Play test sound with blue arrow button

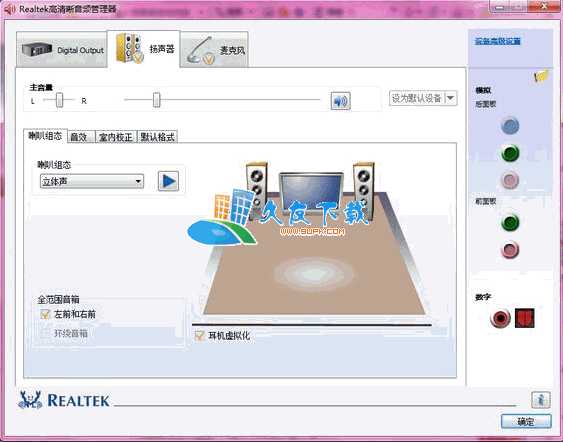click(168, 181)
